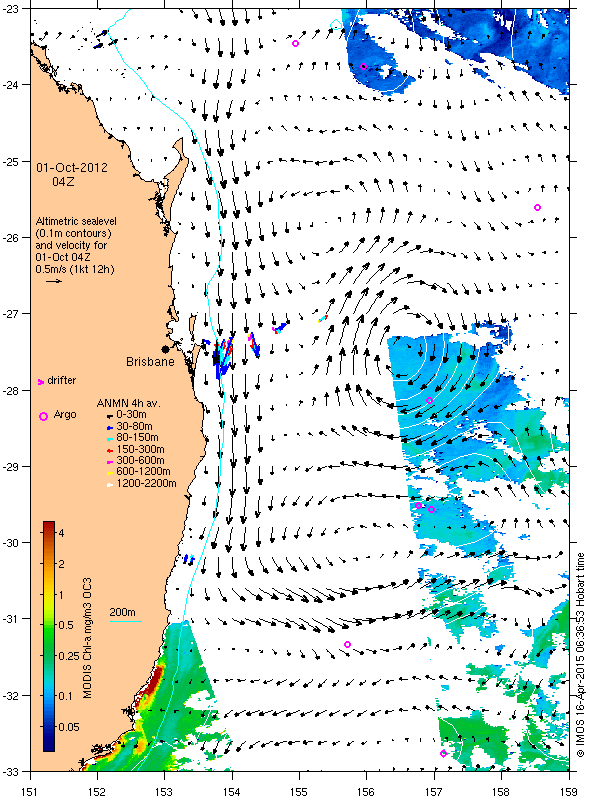Click Argo float near 155E 23.5S
The image size is (590, 800).
pos(296,43)
